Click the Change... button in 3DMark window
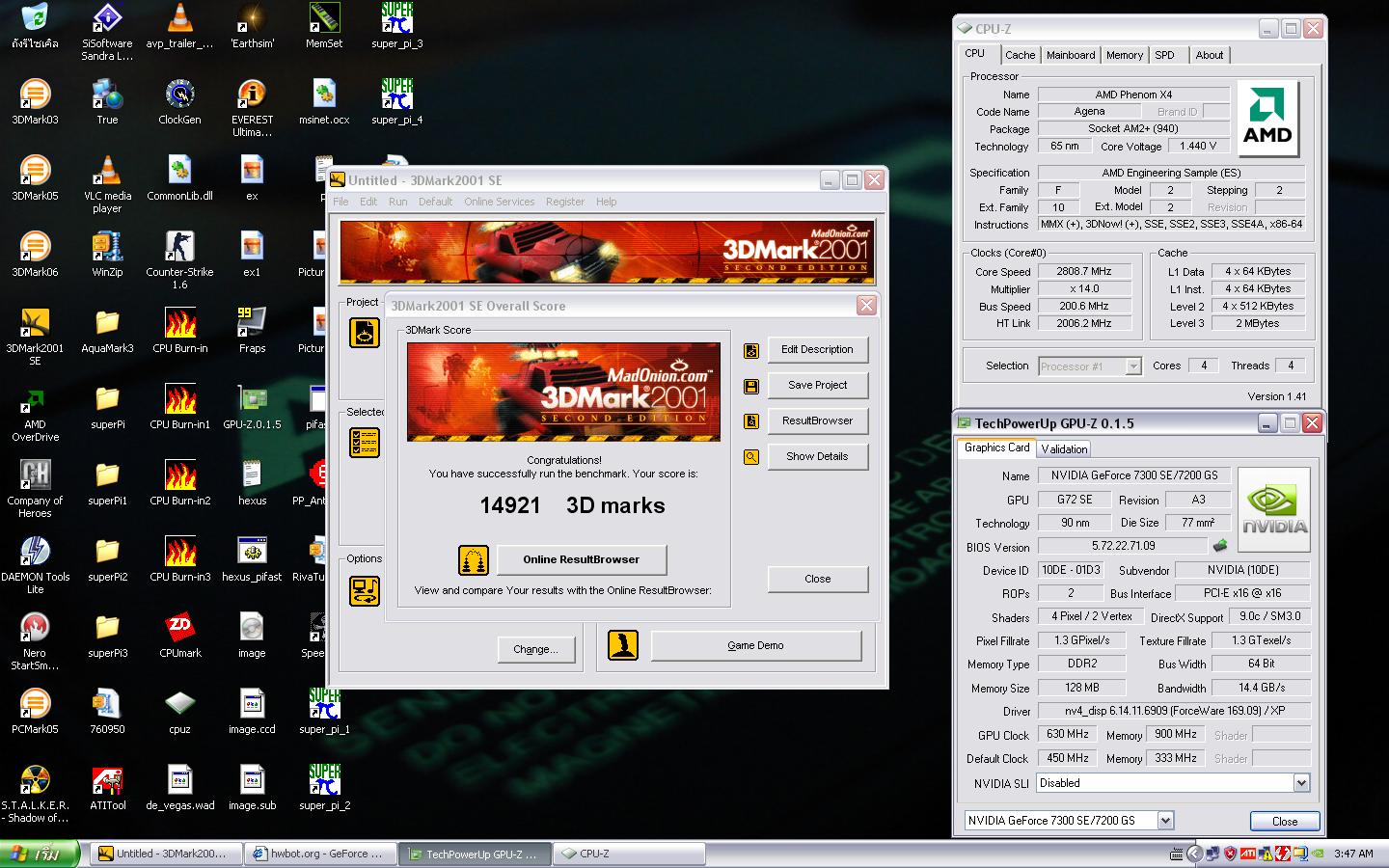The image size is (1389, 868). pos(535,649)
